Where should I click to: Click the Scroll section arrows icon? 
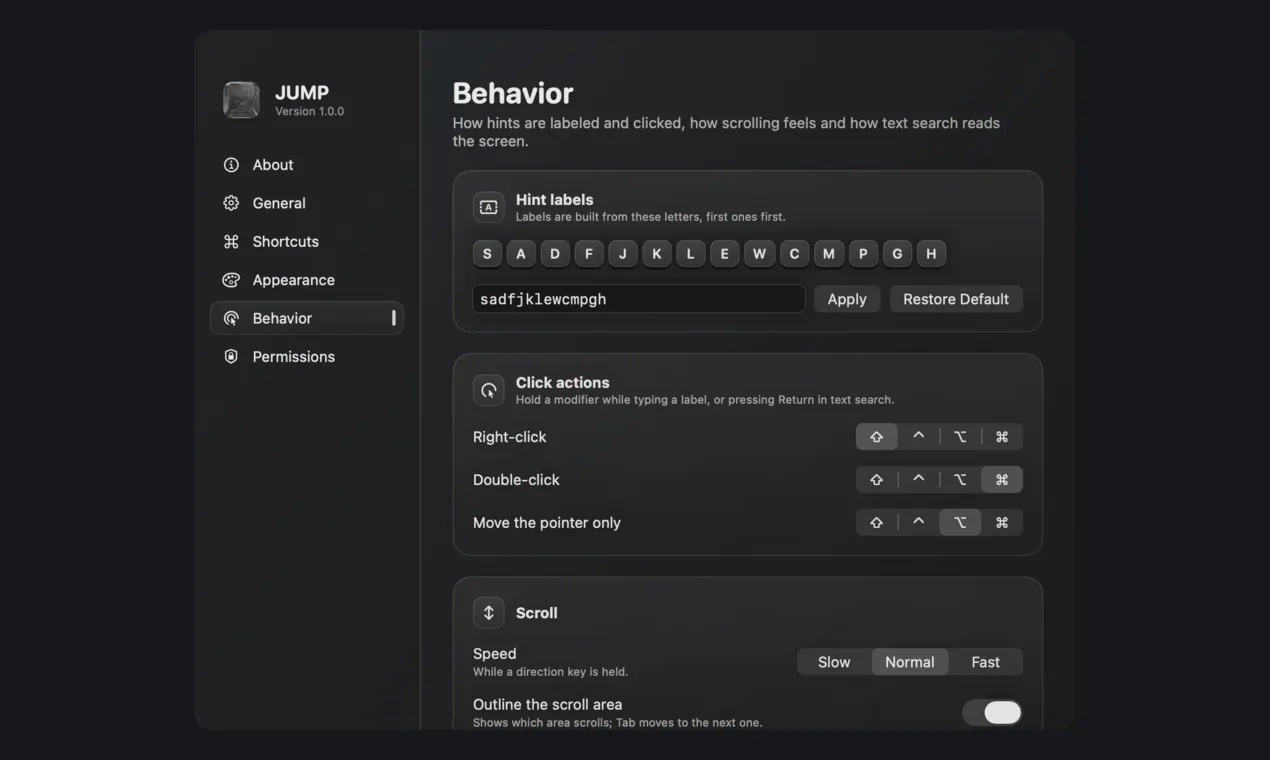point(489,613)
